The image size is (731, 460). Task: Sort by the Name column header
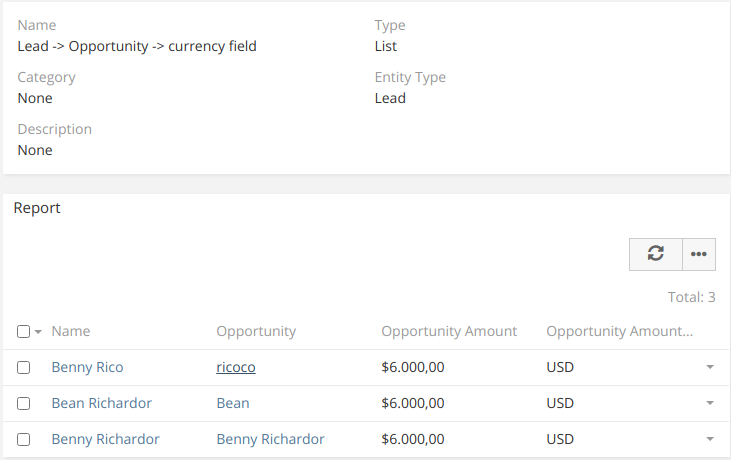pyautogui.click(x=71, y=331)
